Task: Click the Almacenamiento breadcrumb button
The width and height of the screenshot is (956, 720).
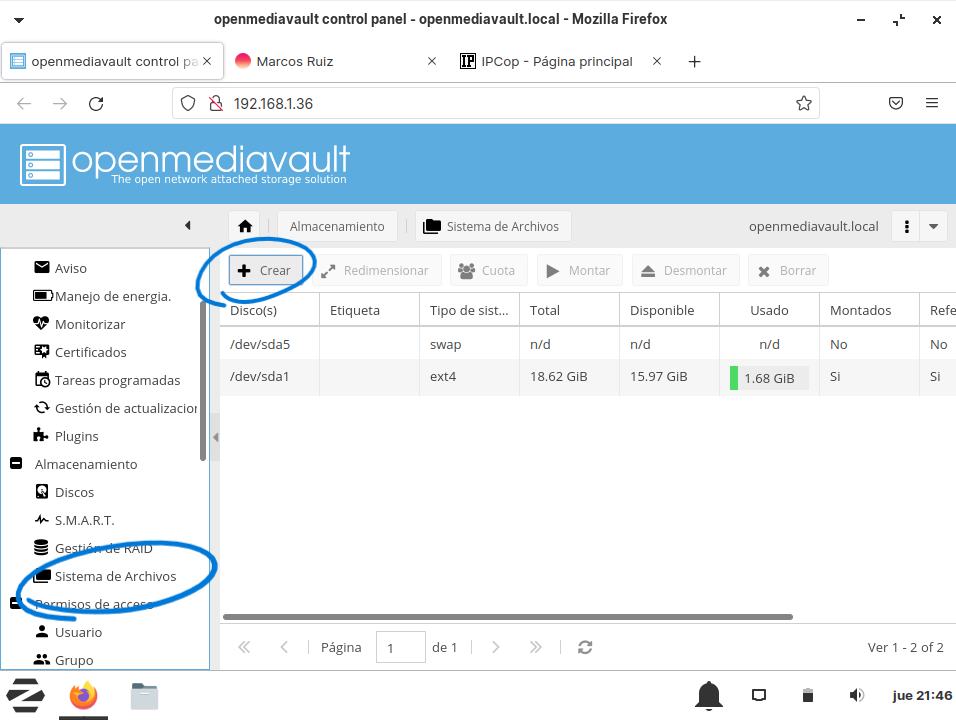Action: (x=337, y=226)
